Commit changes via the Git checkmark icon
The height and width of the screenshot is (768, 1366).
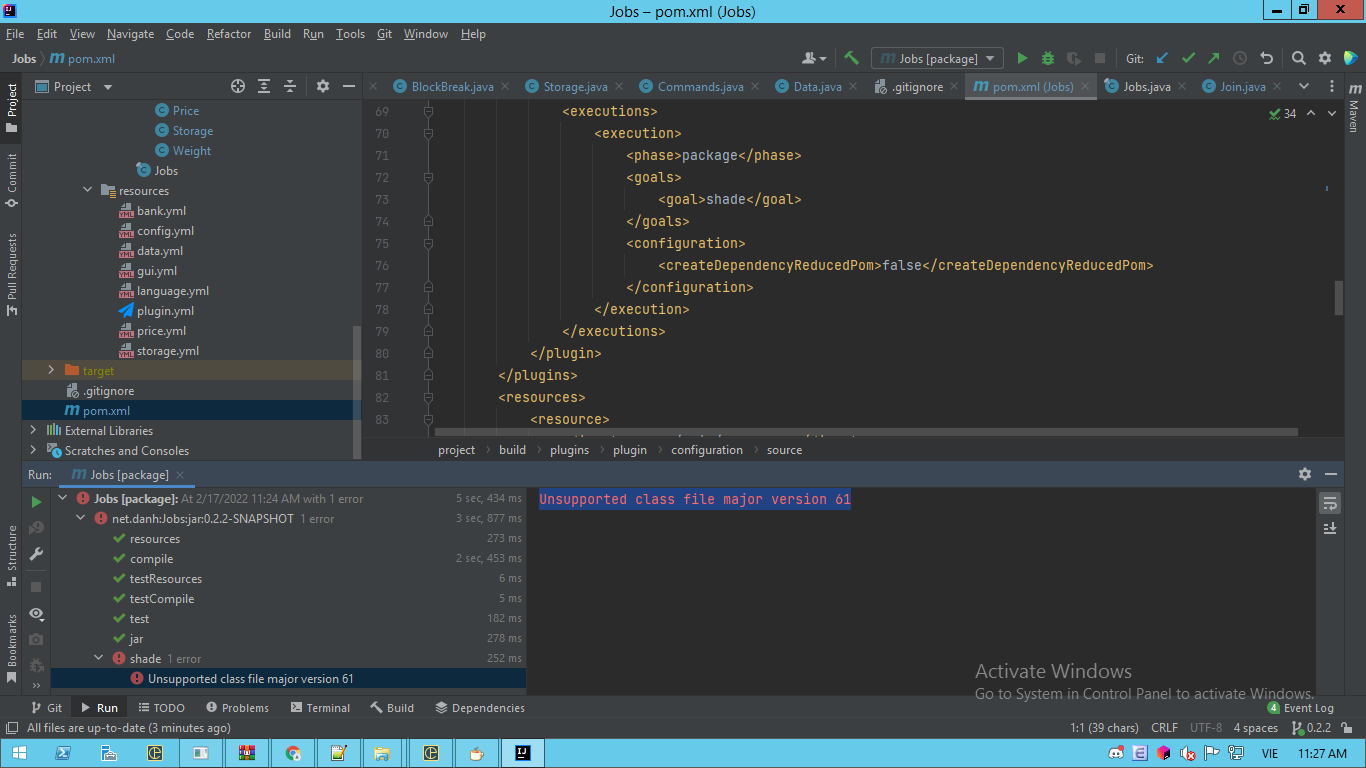(1186, 58)
